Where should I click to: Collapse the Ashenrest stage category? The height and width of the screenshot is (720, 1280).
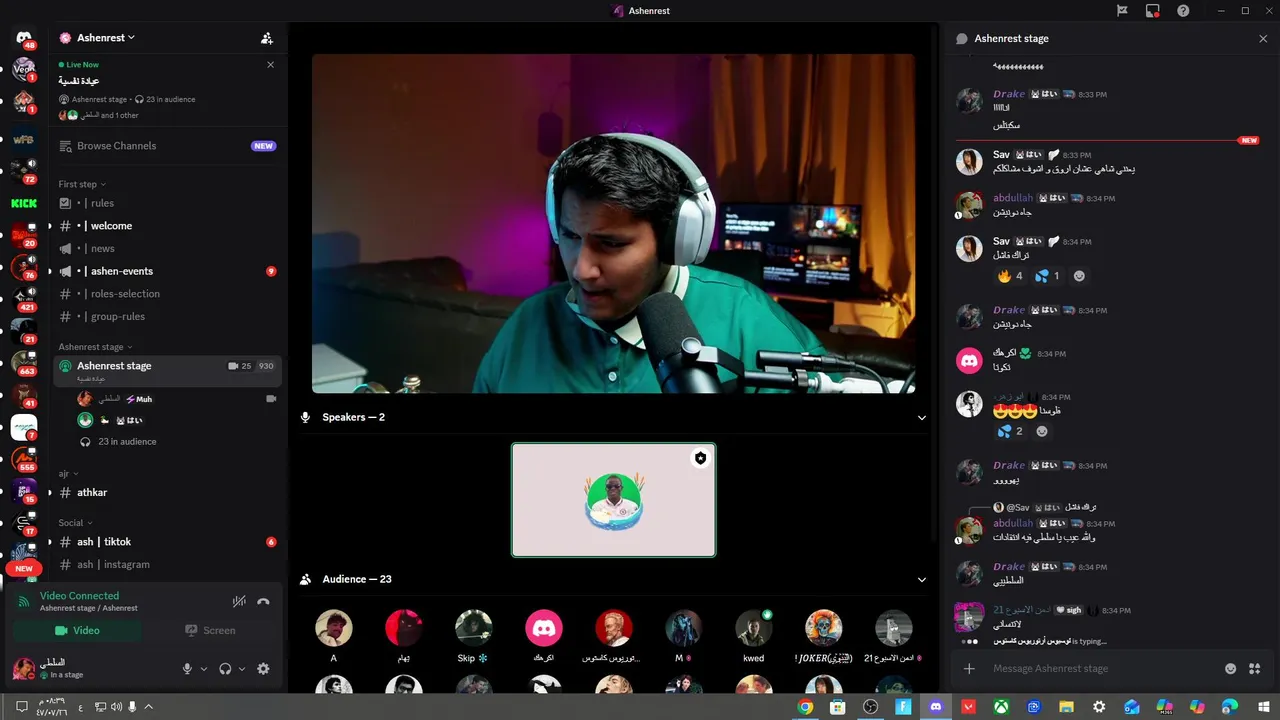click(95, 347)
